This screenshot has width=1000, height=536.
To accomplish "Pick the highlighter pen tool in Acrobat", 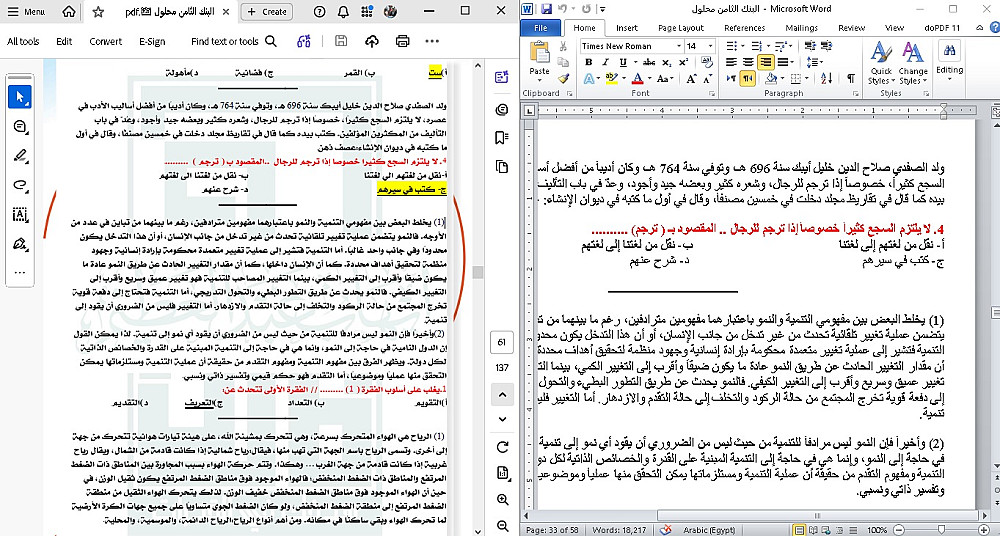I will tap(20, 156).
